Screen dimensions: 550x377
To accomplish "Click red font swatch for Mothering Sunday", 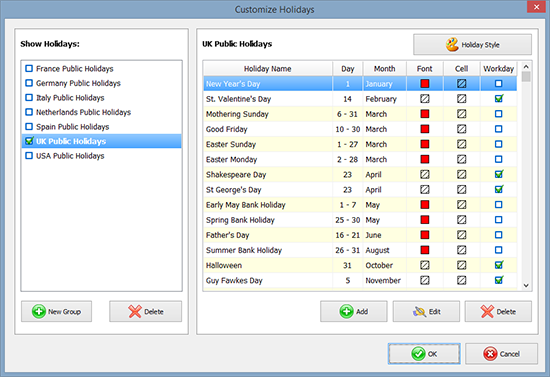I will point(425,114).
